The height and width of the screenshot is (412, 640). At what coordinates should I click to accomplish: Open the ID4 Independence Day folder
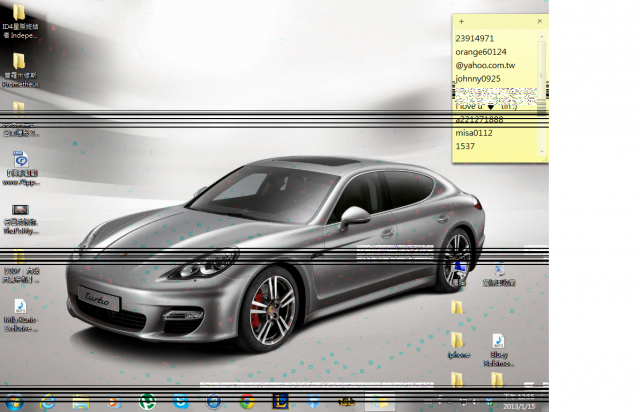point(20,21)
